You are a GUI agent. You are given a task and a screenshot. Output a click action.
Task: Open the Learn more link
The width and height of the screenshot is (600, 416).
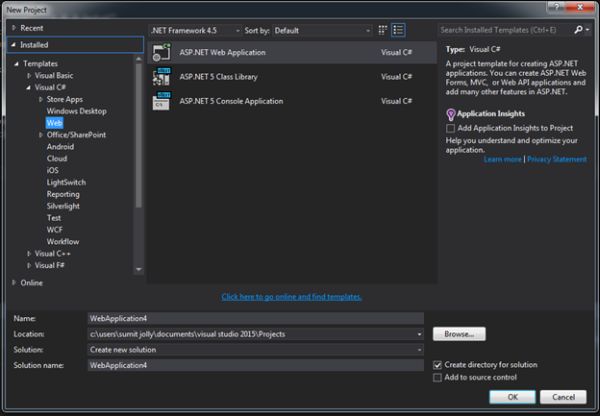(x=502, y=160)
